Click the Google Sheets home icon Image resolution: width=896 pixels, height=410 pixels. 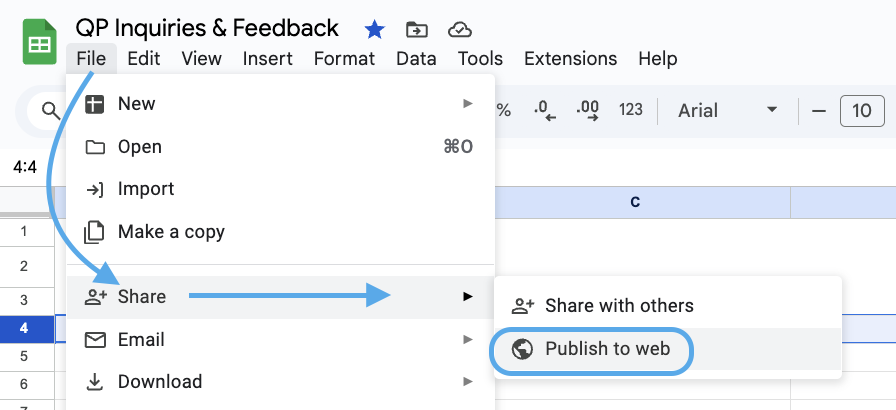coord(39,42)
